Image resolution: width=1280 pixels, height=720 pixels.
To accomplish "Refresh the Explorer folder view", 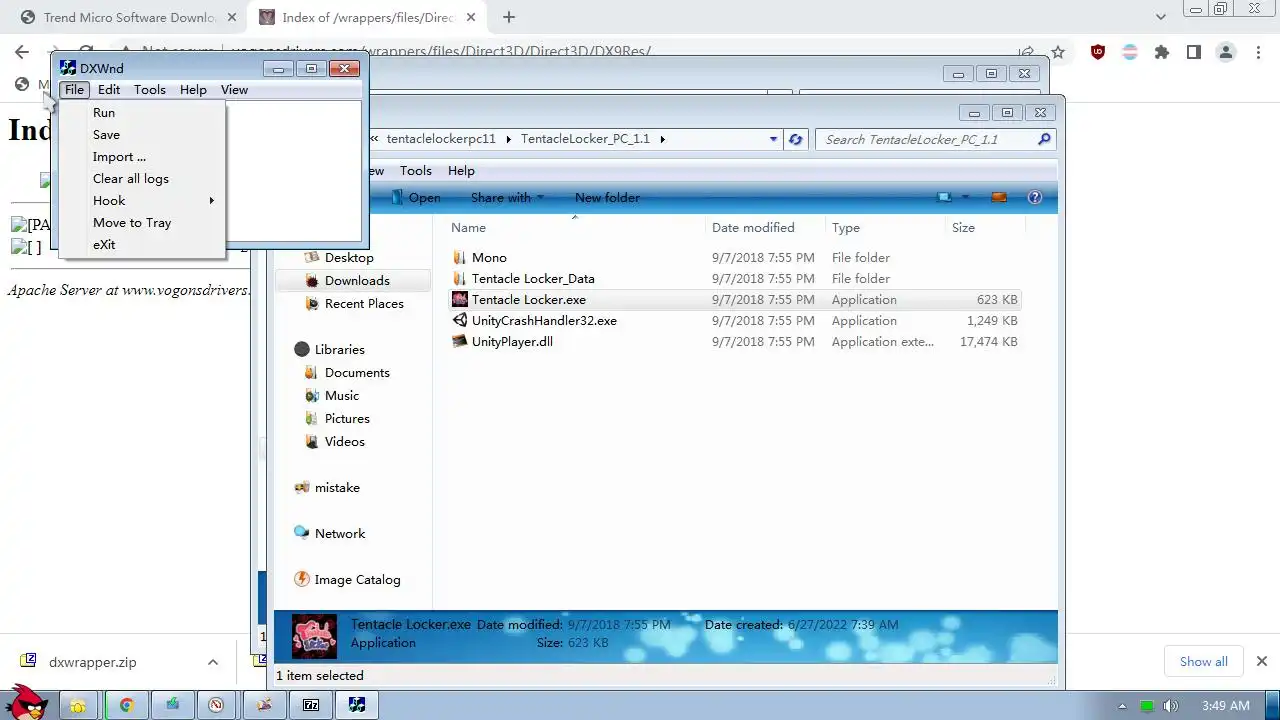I will click(796, 140).
